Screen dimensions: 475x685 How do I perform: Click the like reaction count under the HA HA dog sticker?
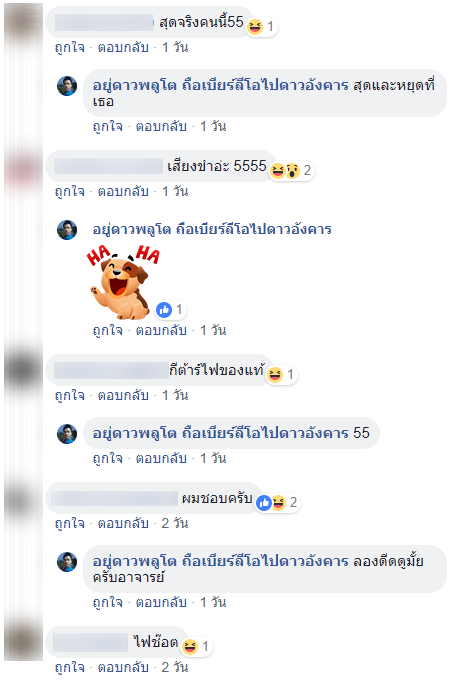pyautogui.click(x=170, y=310)
